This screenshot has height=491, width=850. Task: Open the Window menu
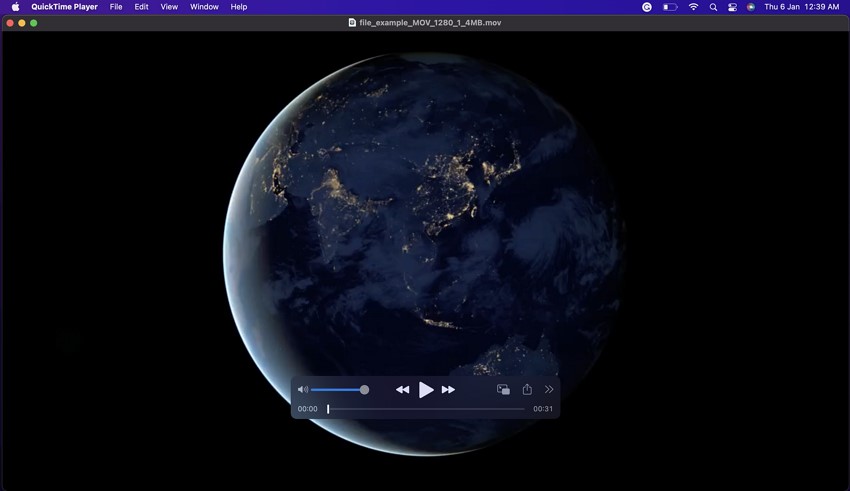[x=204, y=7]
